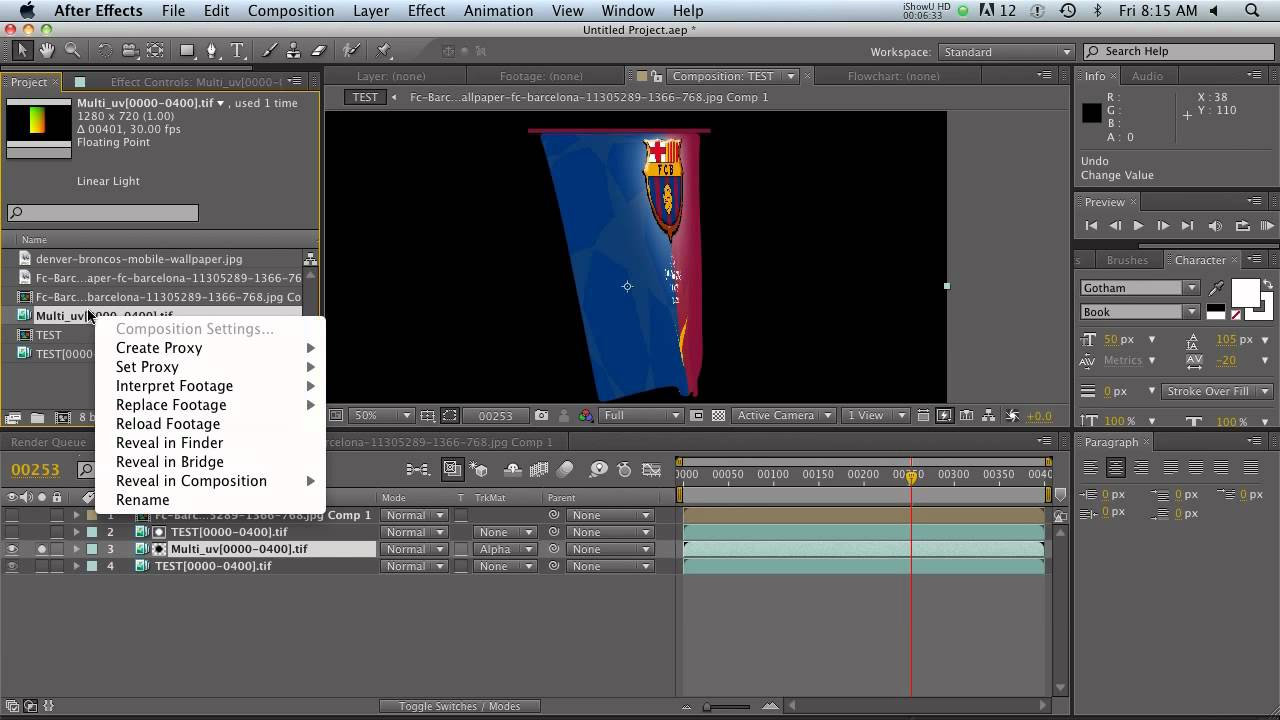Screen dimensions: 1280x720
Task: Switch to the Render Queue tab
Action: (x=48, y=442)
